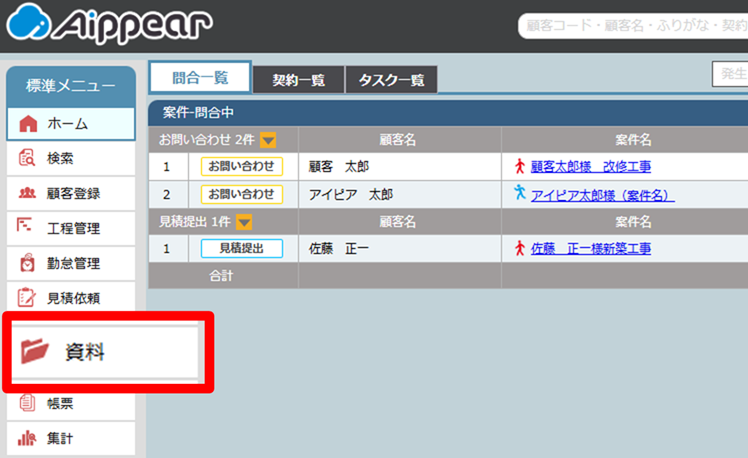Click the 見積提出 status button for 佐藤 正一

pos(241,248)
